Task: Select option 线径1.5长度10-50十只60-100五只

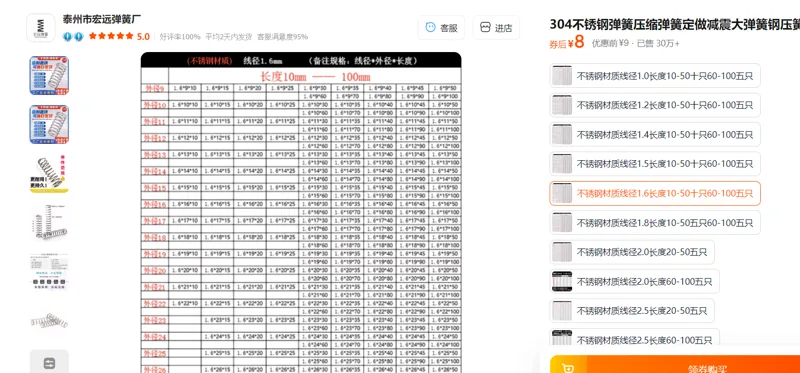Action: click(655, 164)
